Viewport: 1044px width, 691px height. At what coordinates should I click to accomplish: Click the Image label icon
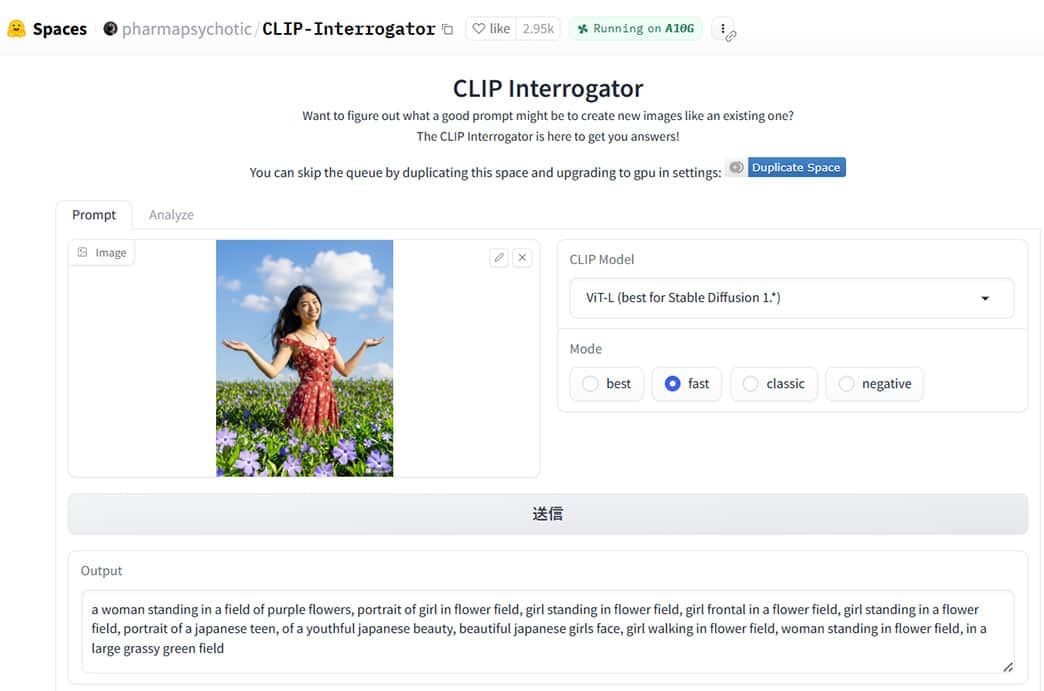click(x=83, y=252)
